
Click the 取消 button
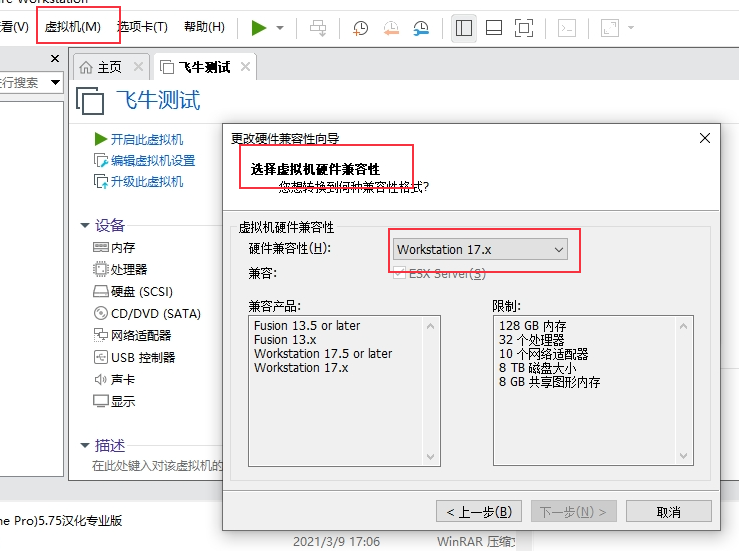point(669,511)
